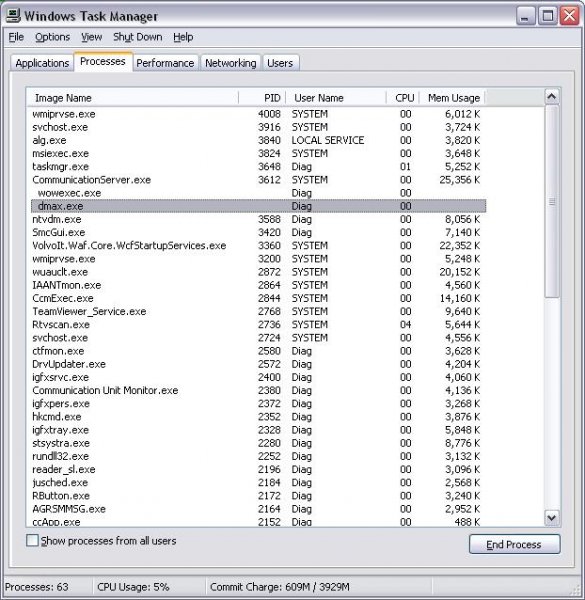The image size is (585, 600).
Task: Click the 'Processes: 63' status bar entry
Action: (x=37, y=587)
